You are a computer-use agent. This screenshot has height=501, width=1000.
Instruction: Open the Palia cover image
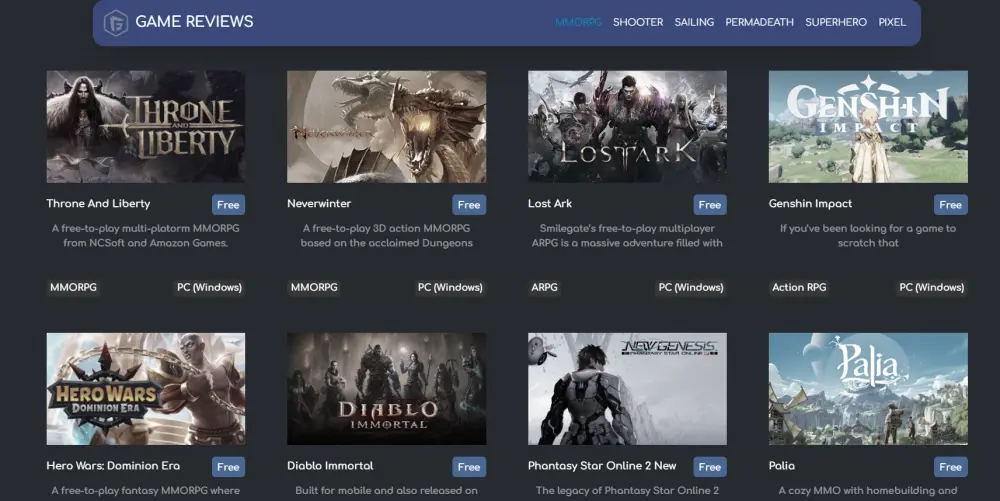pyautogui.click(x=868, y=389)
